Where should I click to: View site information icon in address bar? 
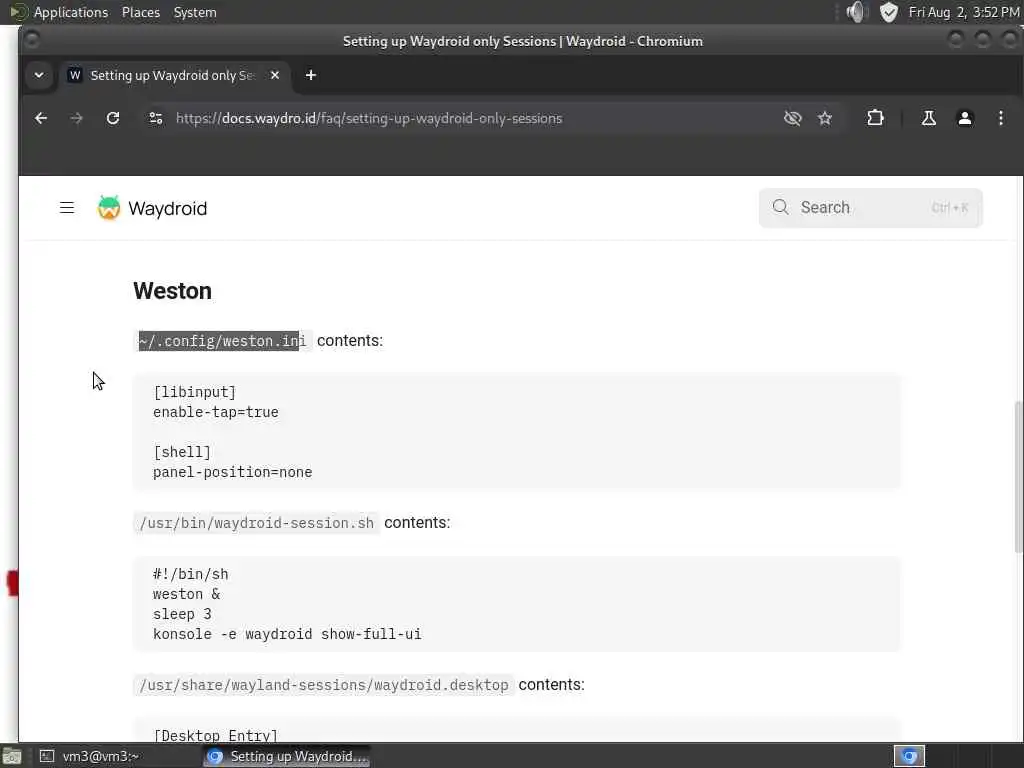click(155, 118)
